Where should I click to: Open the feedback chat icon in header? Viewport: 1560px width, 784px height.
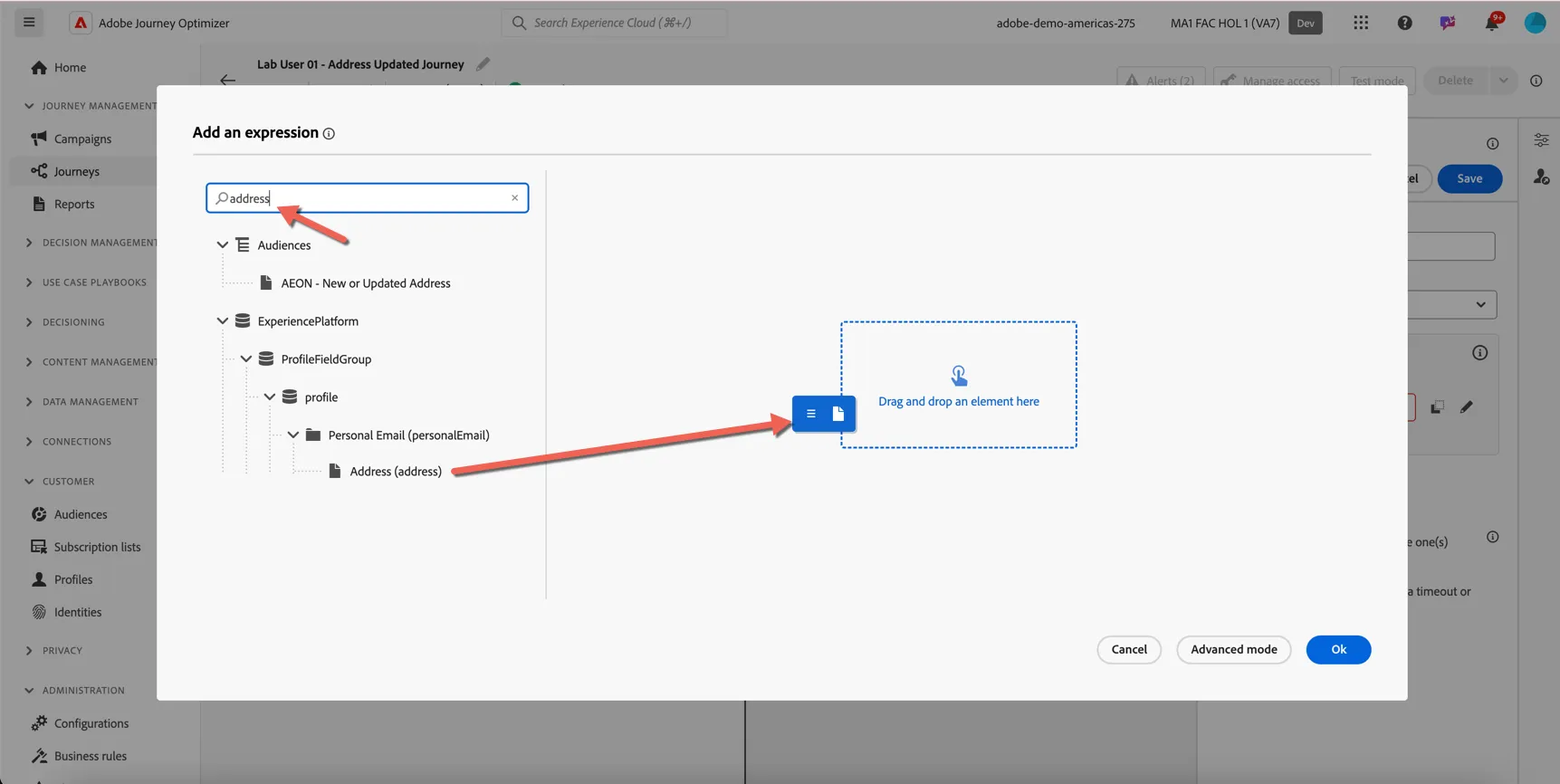1448,23
